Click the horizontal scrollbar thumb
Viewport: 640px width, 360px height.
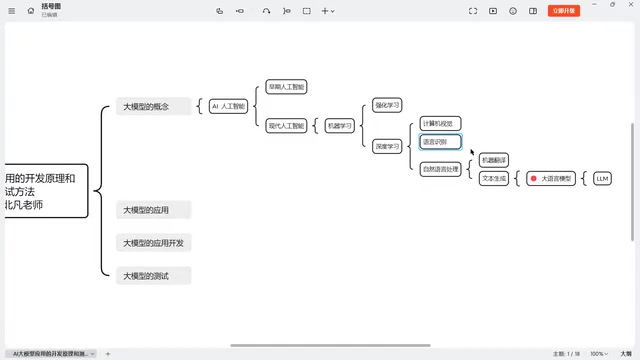point(330,345)
